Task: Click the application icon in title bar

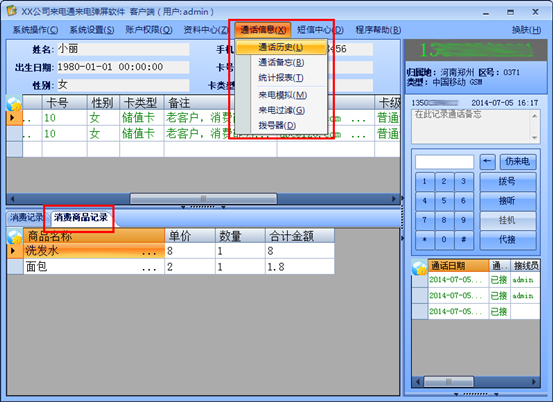Action: click(x=12, y=11)
